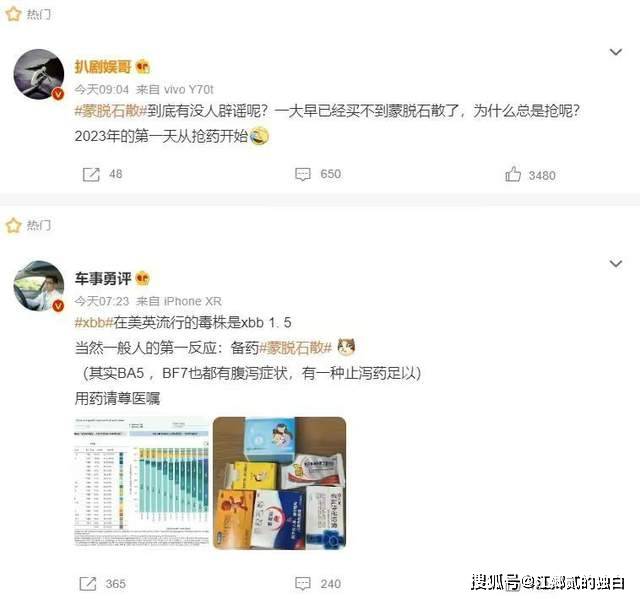Click the top 热门 star icon
Image resolution: width=640 pixels, height=599 pixels.
point(13,14)
